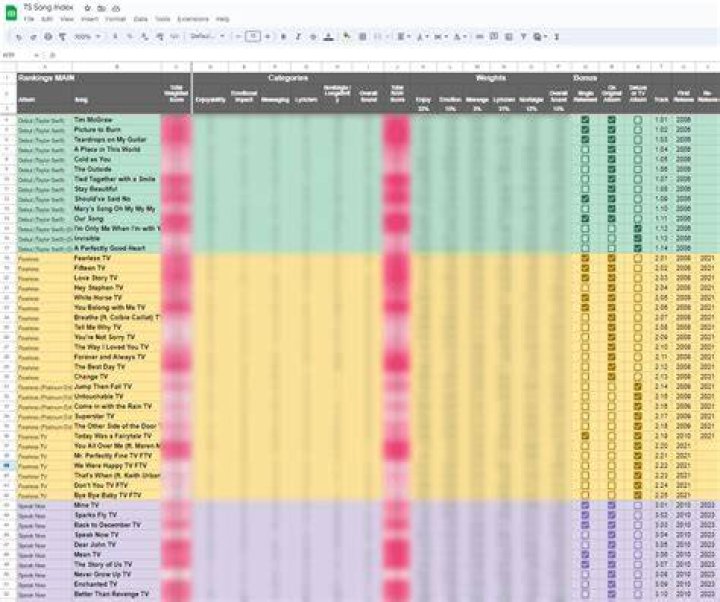The image size is (720, 602).
Task: Toggle On Original Album for Our Song
Action: (611, 219)
